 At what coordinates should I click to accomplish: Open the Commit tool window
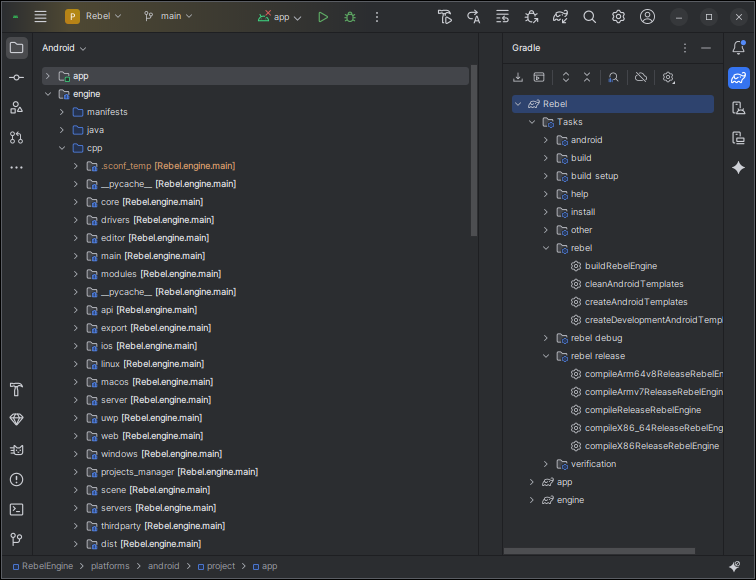(x=16, y=77)
